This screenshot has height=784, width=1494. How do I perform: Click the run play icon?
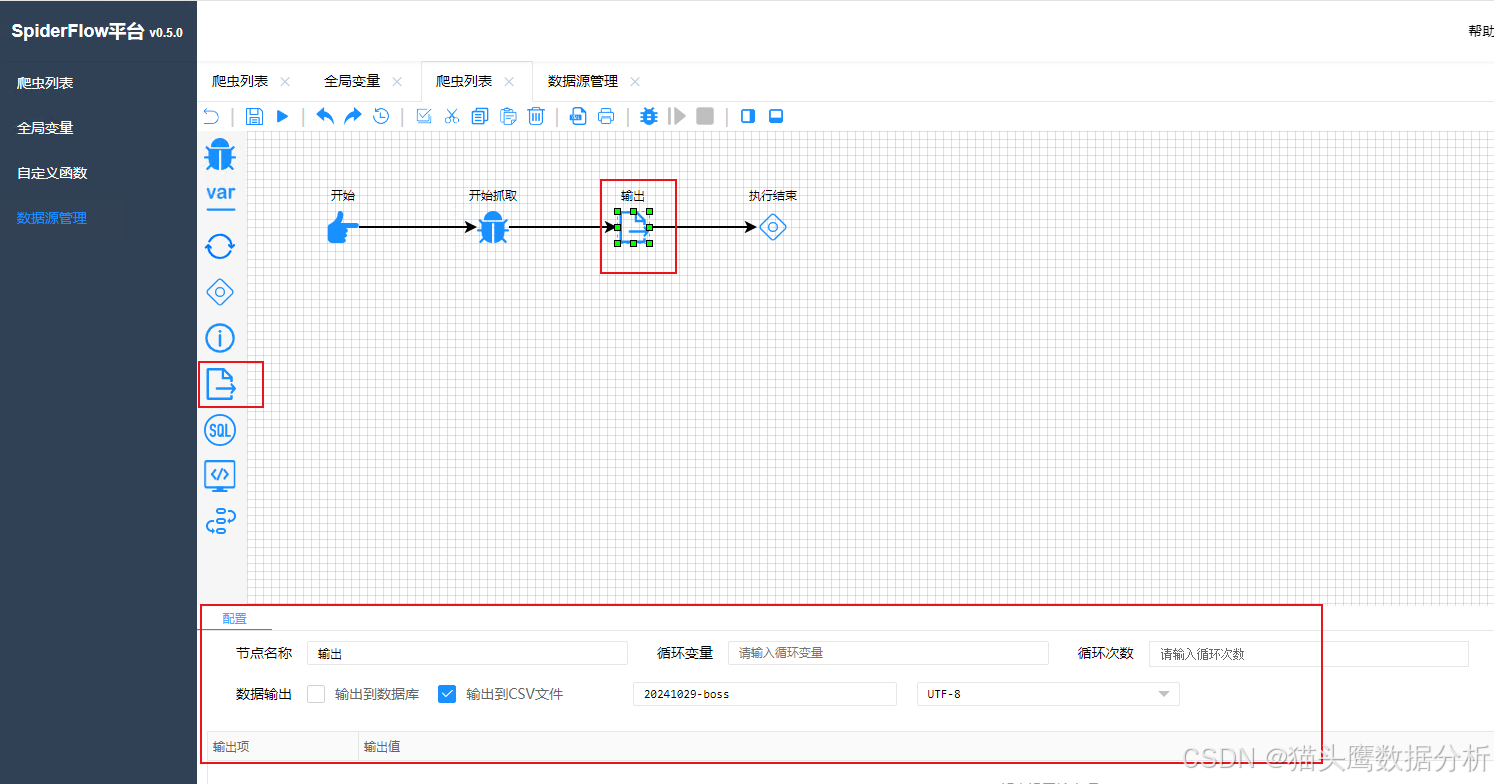[x=282, y=116]
